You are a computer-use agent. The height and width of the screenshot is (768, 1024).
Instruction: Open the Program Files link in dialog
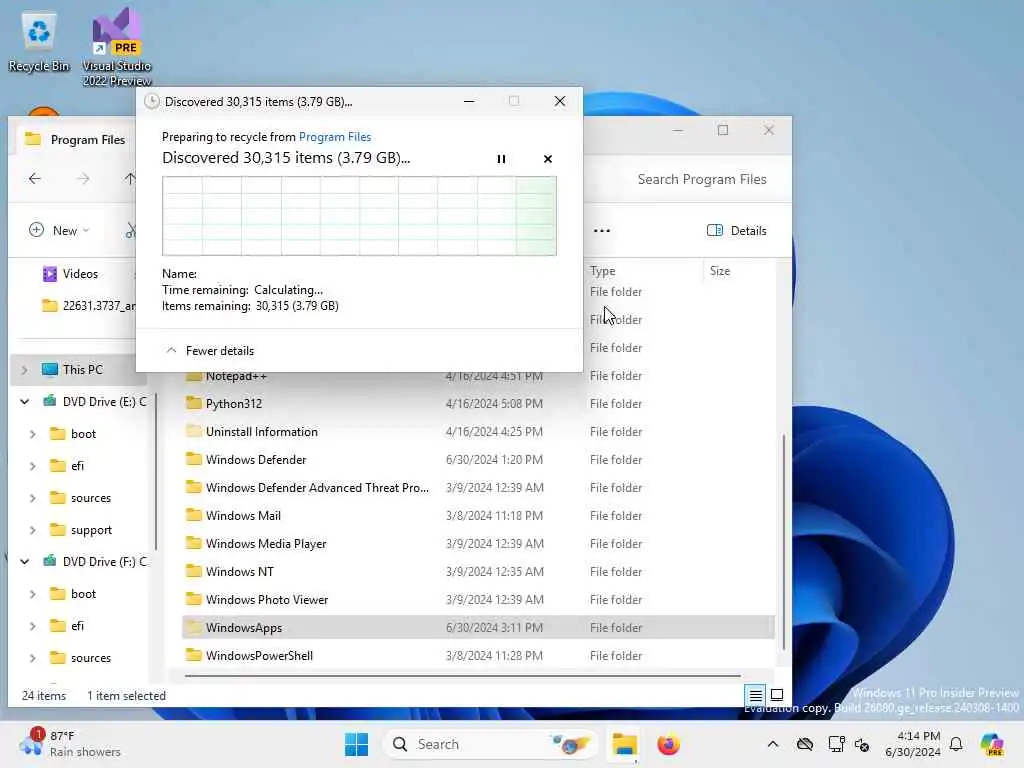334,136
